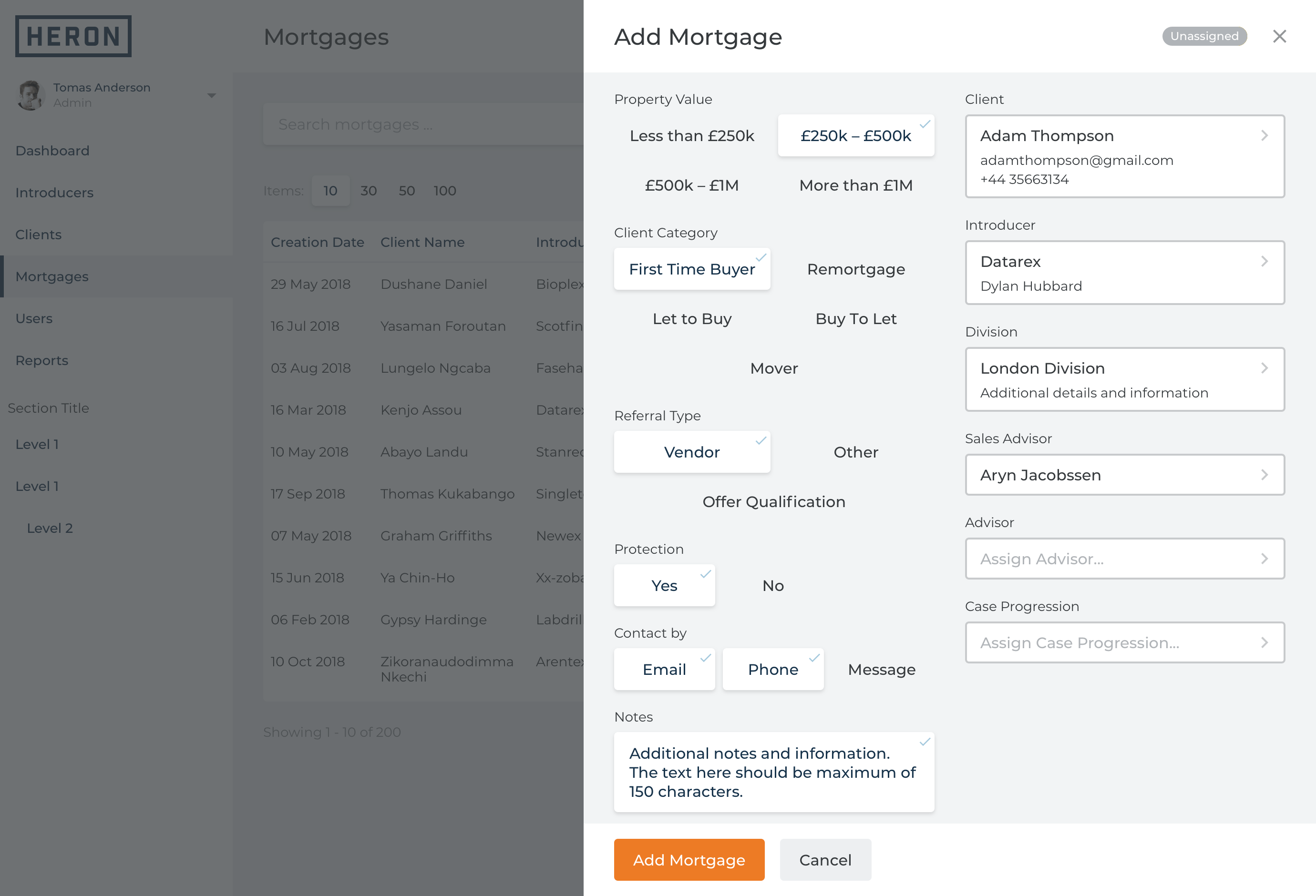
Task: Set Protection to Yes
Action: click(664, 586)
